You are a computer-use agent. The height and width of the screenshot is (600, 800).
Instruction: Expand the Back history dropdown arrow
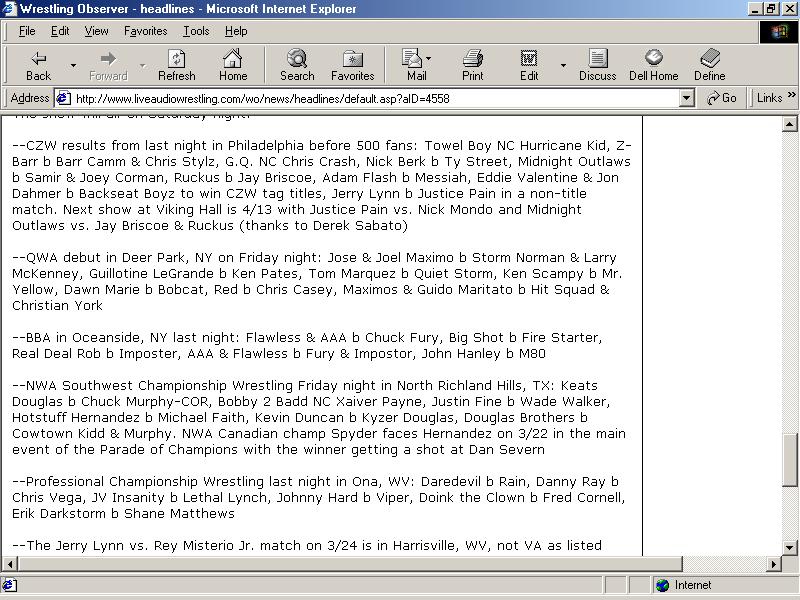[73, 66]
